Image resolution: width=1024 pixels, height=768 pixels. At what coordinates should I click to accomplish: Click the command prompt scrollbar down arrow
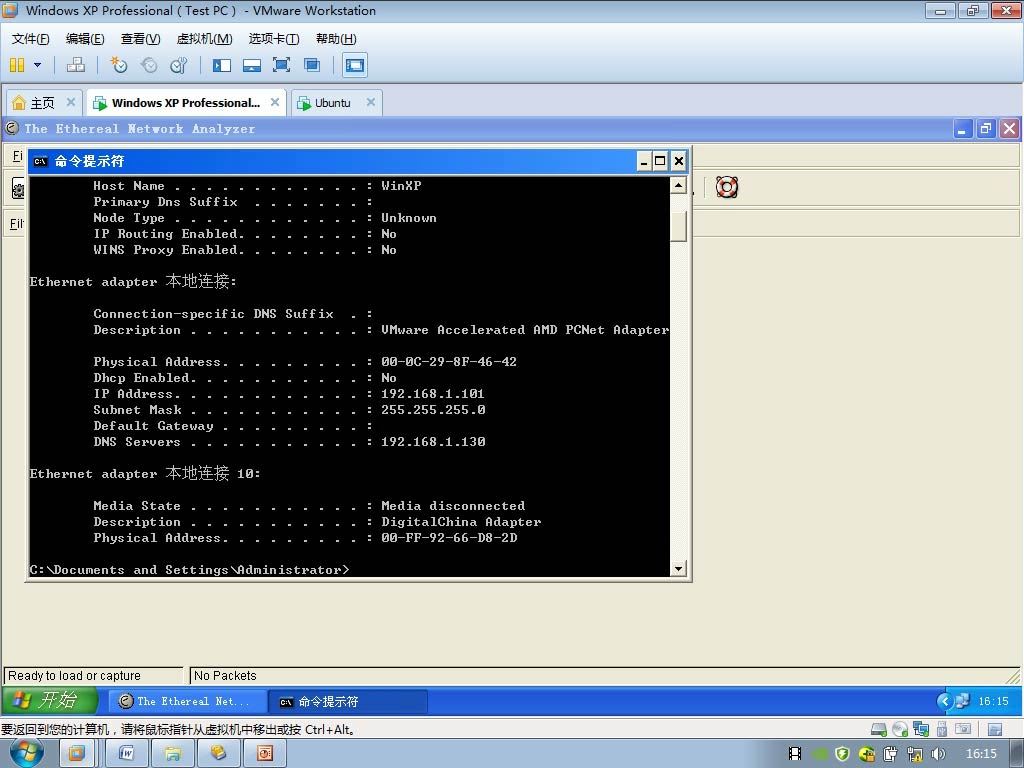click(x=679, y=569)
